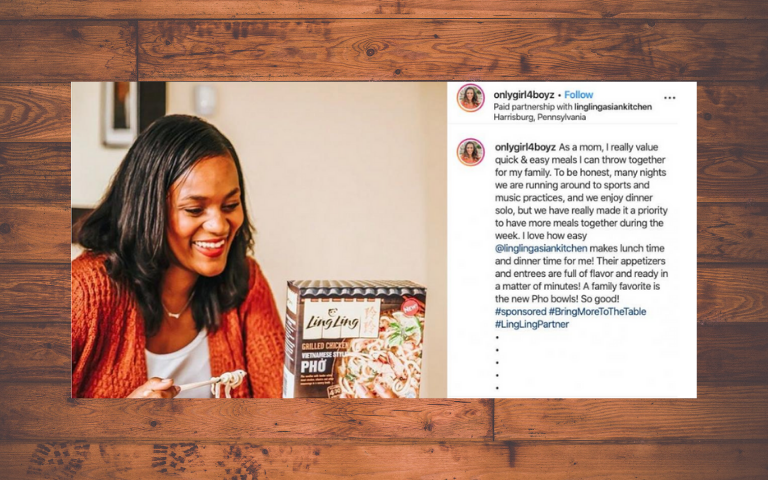Open the @linglingasiankitchen mention in caption
This screenshot has width=768, height=480.
(541, 248)
